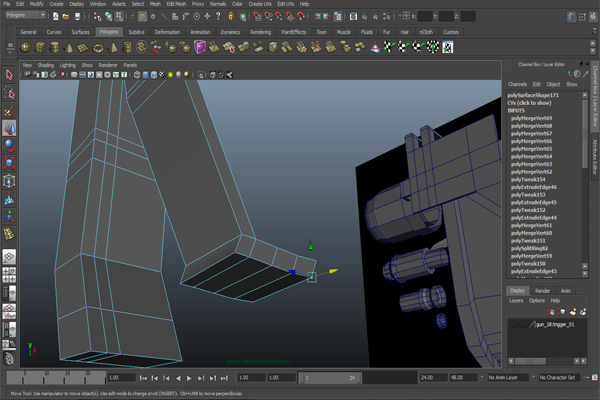The width and height of the screenshot is (600, 400).
Task: Create a polygon torus from the shelf
Action: pyautogui.click(x=98, y=47)
